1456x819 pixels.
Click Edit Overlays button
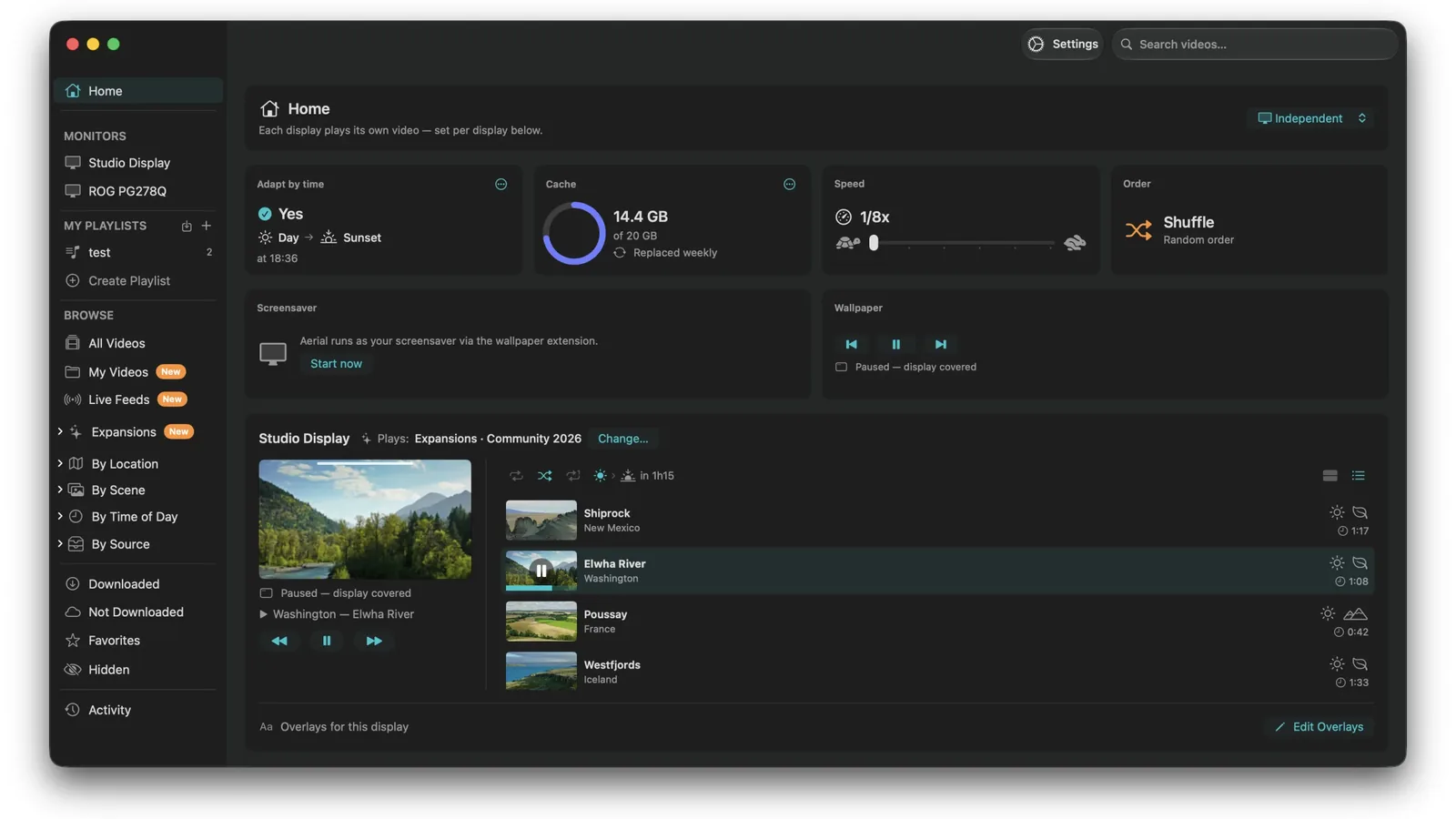(1319, 727)
